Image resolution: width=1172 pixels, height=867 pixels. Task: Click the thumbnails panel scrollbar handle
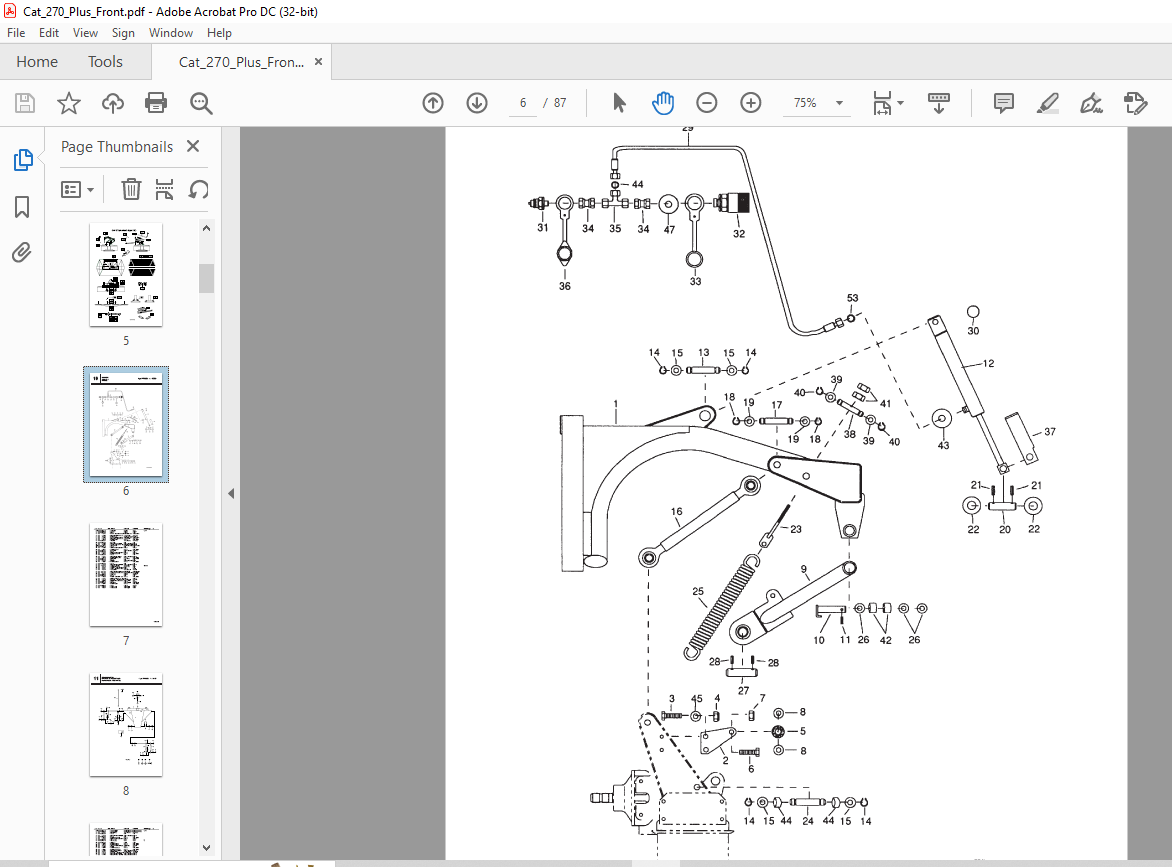click(206, 278)
